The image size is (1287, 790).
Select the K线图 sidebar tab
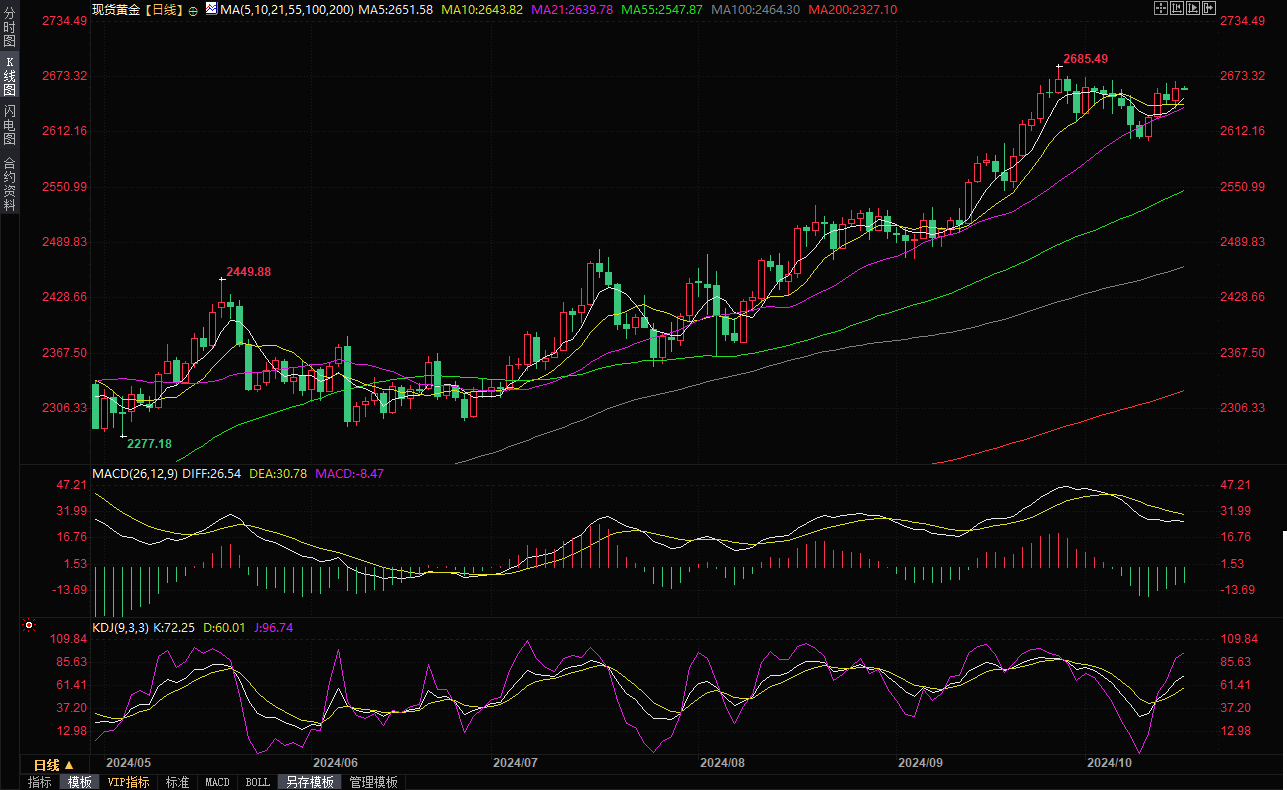(x=9, y=82)
